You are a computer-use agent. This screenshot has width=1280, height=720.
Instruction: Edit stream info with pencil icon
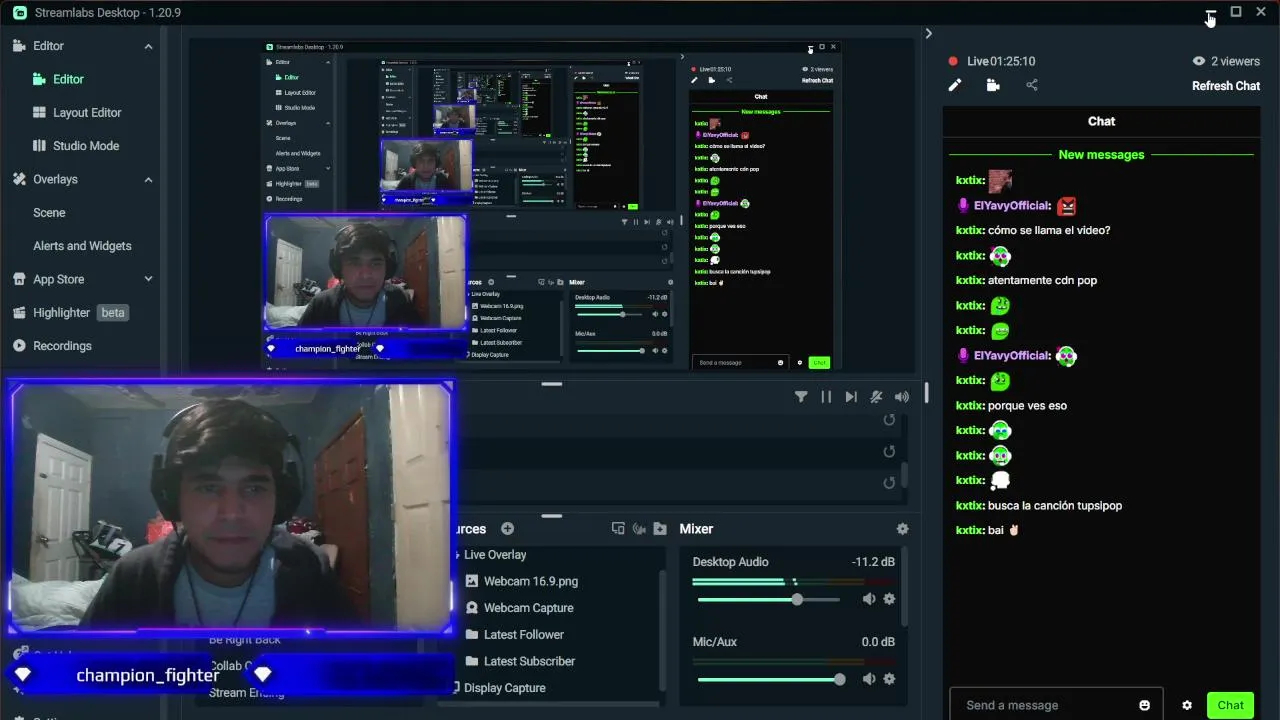point(955,85)
